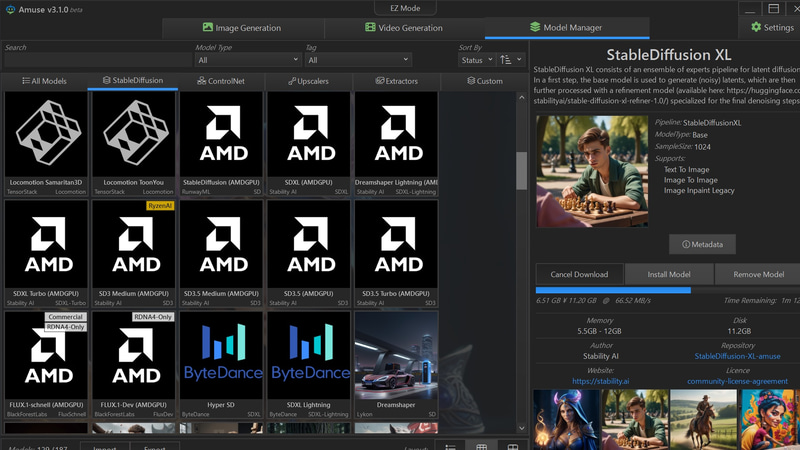800x450 pixels.
Task: Switch to the Model Manager tab
Action: [566, 28]
